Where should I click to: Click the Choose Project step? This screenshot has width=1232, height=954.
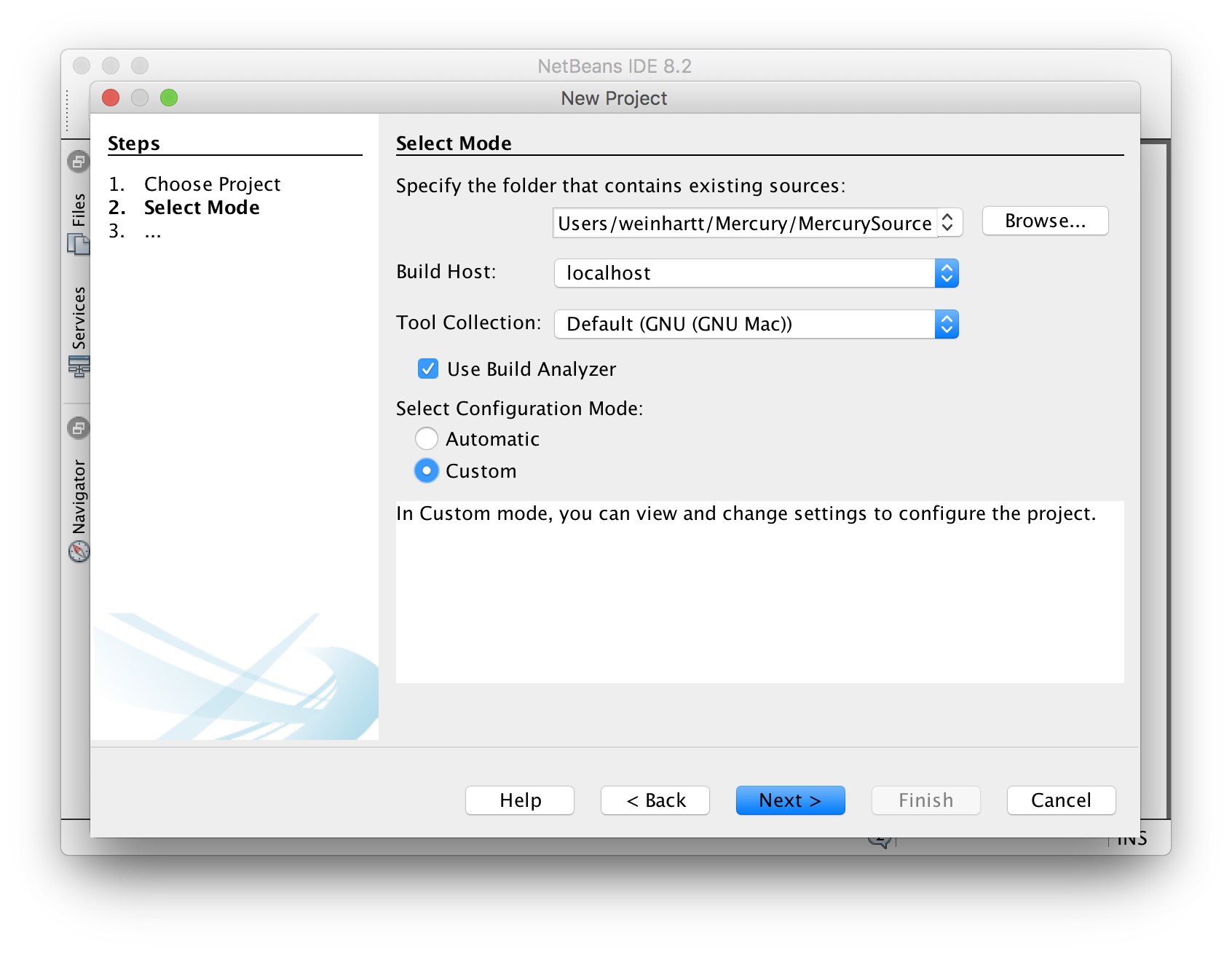point(212,184)
